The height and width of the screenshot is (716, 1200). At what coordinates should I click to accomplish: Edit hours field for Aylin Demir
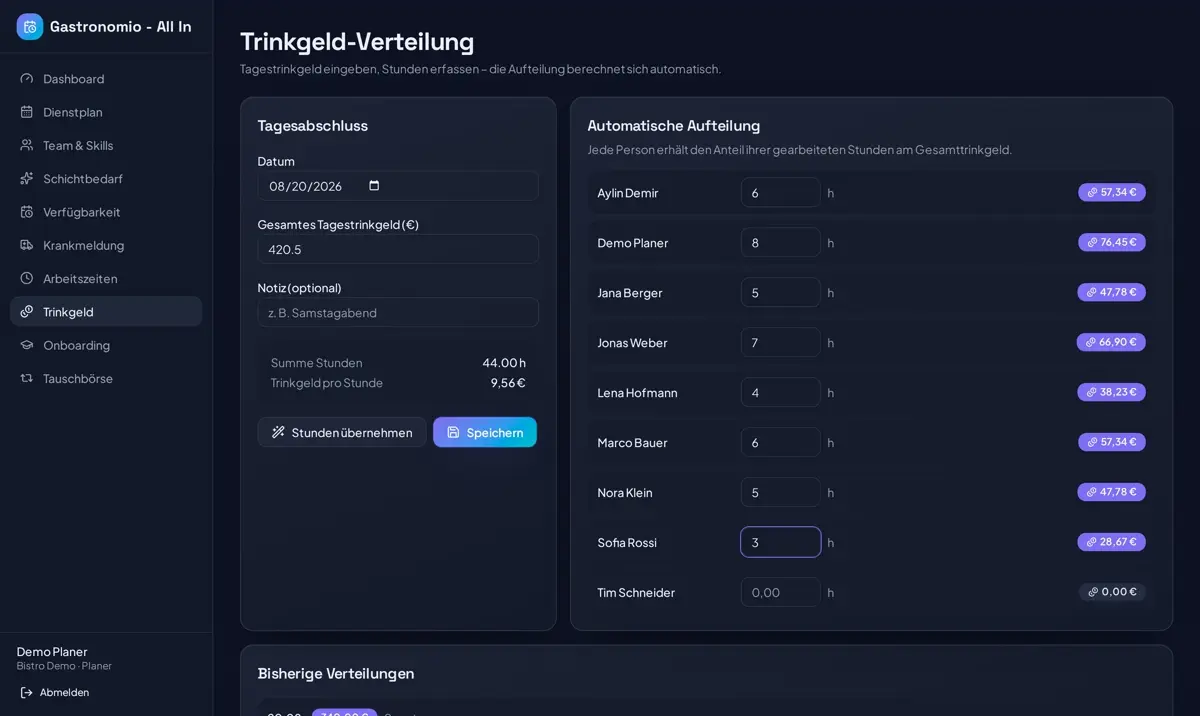coord(781,192)
